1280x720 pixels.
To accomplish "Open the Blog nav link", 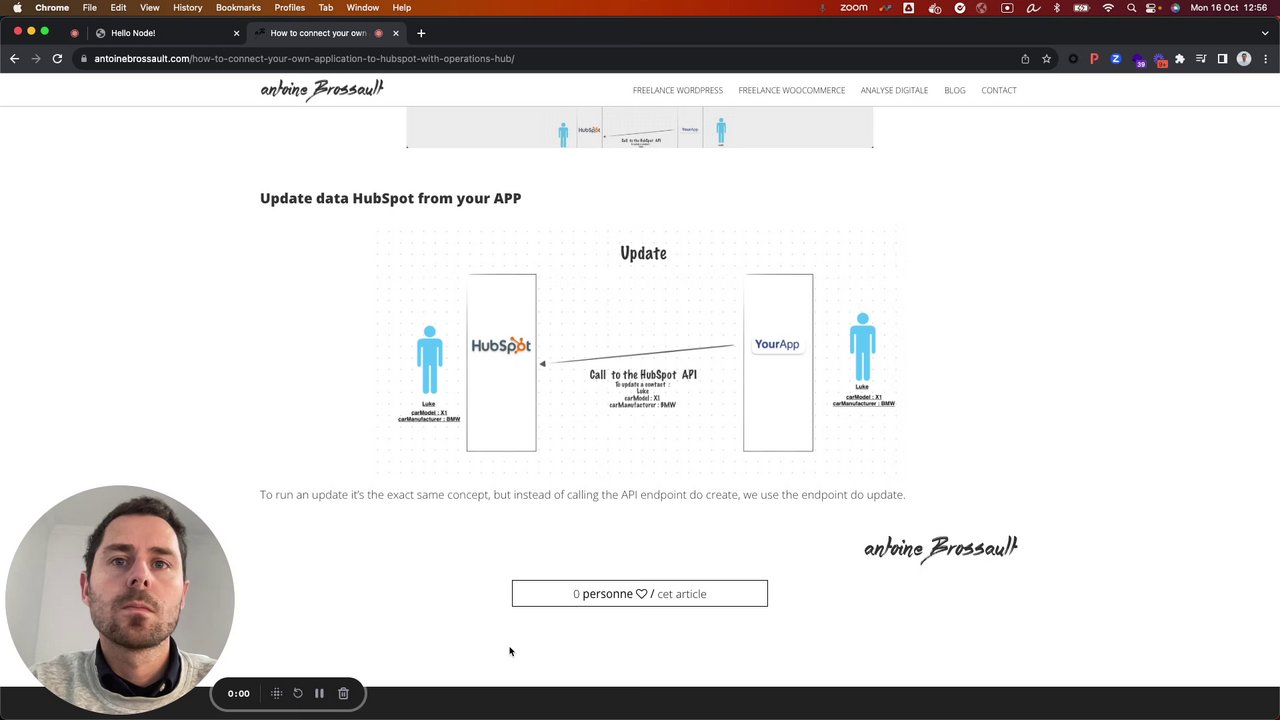I will (955, 90).
